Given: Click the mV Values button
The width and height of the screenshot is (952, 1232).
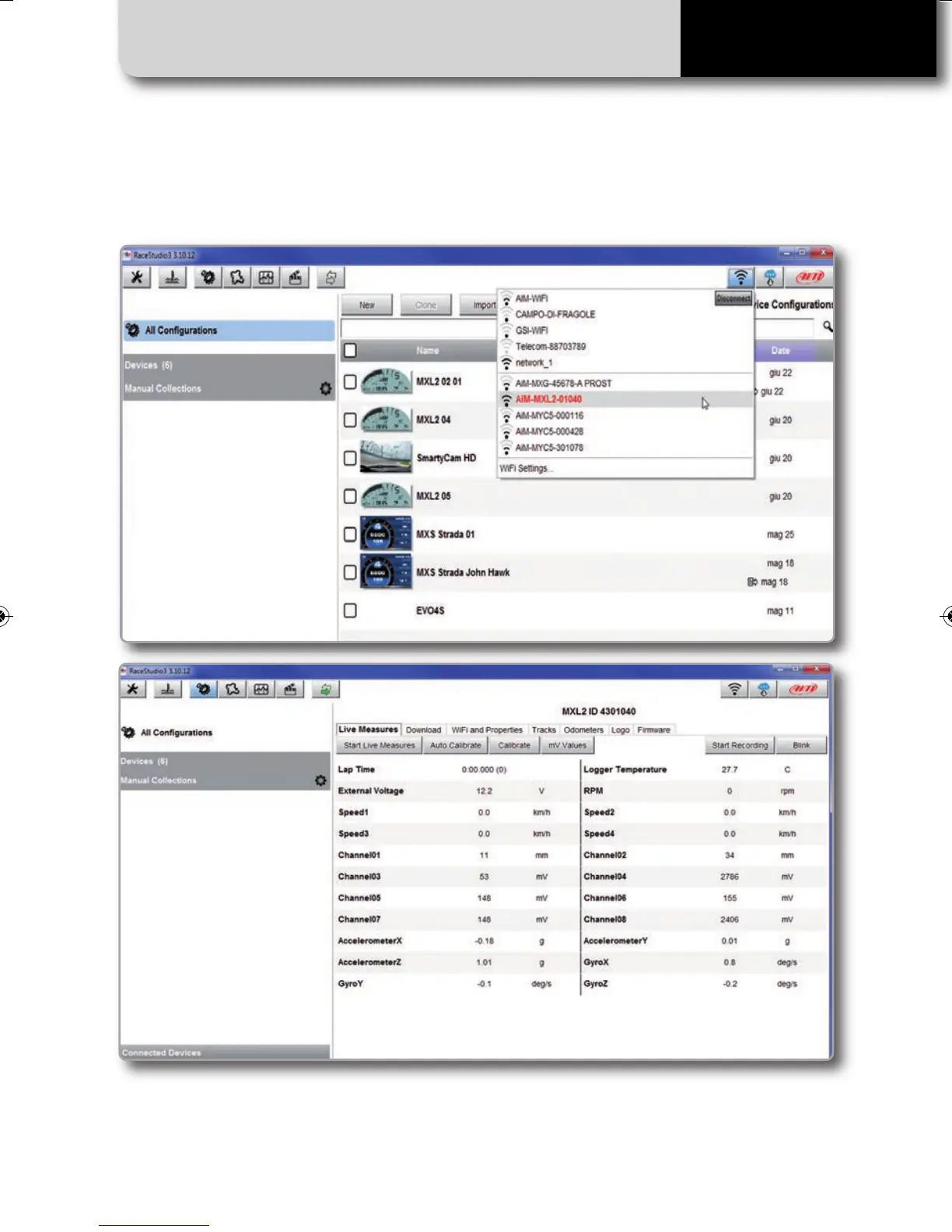Looking at the screenshot, I should click(x=567, y=745).
